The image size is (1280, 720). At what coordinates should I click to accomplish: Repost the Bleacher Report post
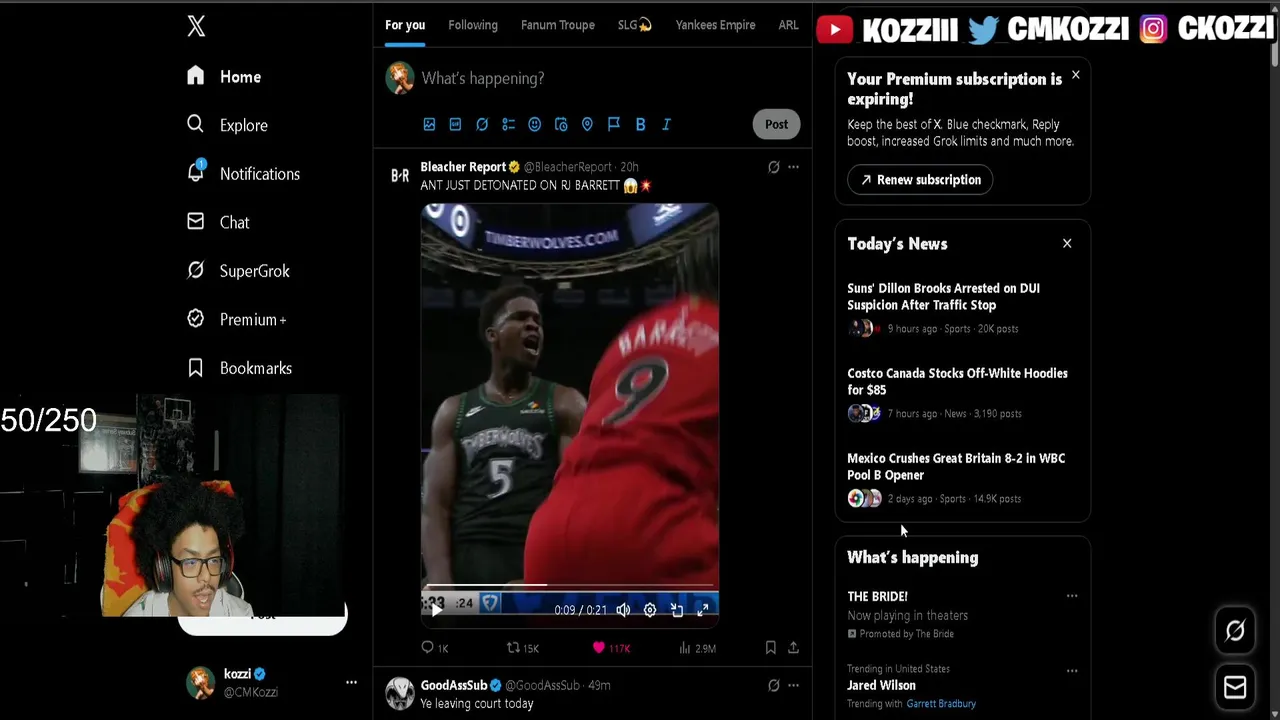tap(522, 648)
